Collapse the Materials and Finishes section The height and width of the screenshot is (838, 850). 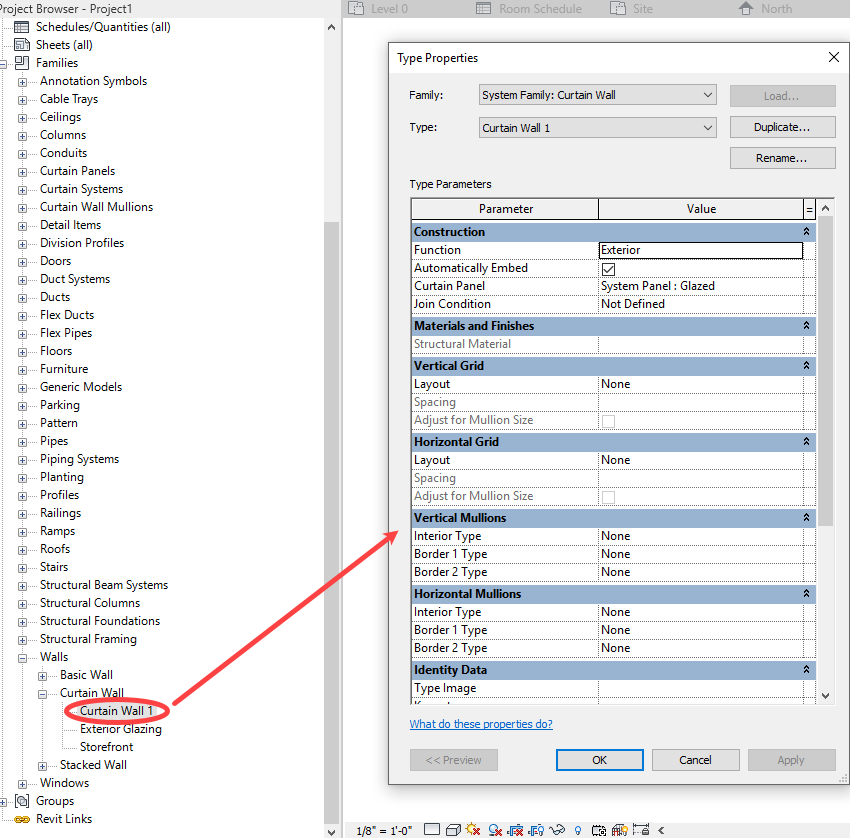[806, 325]
